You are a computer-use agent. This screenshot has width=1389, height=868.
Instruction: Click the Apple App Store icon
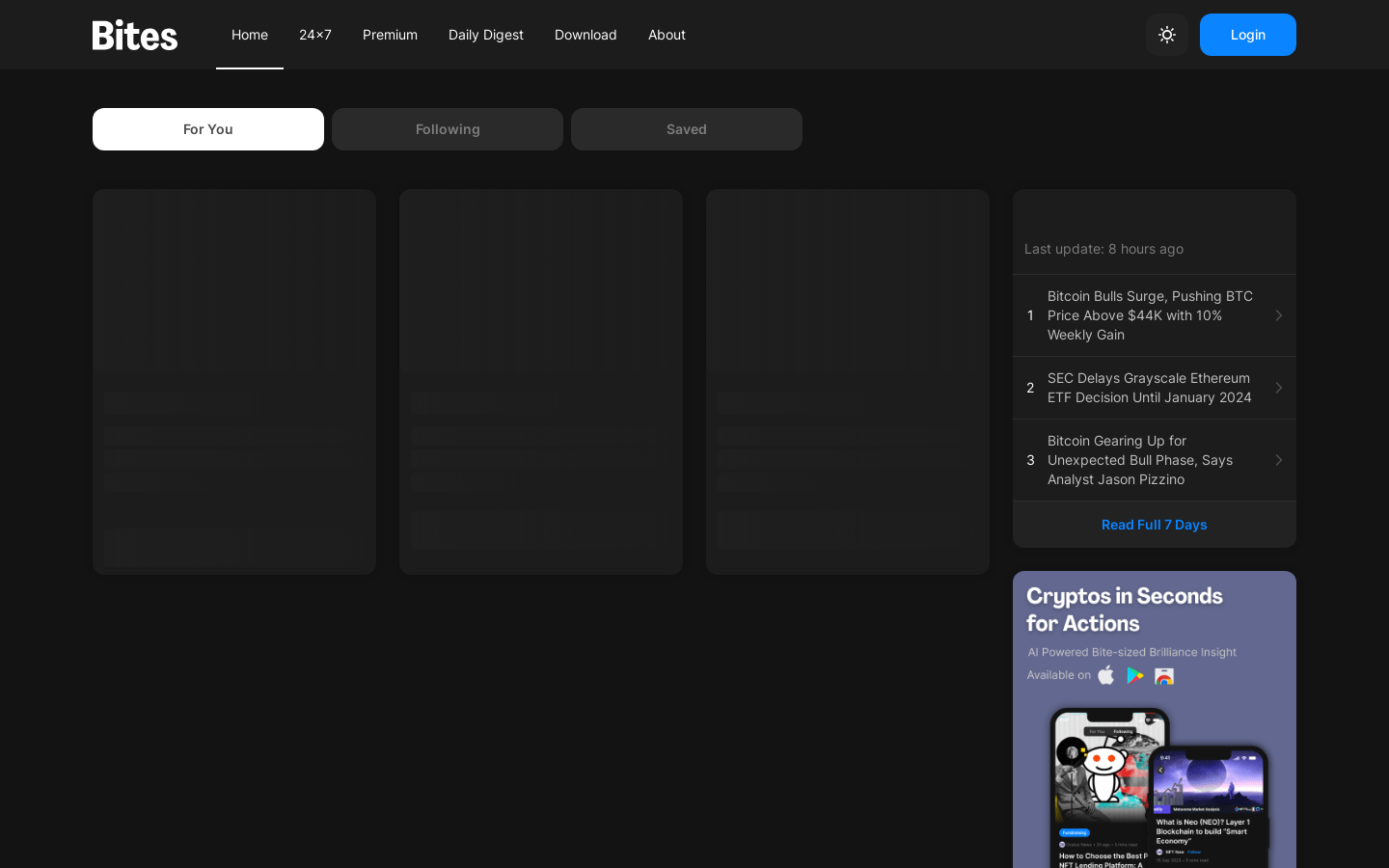click(1106, 675)
